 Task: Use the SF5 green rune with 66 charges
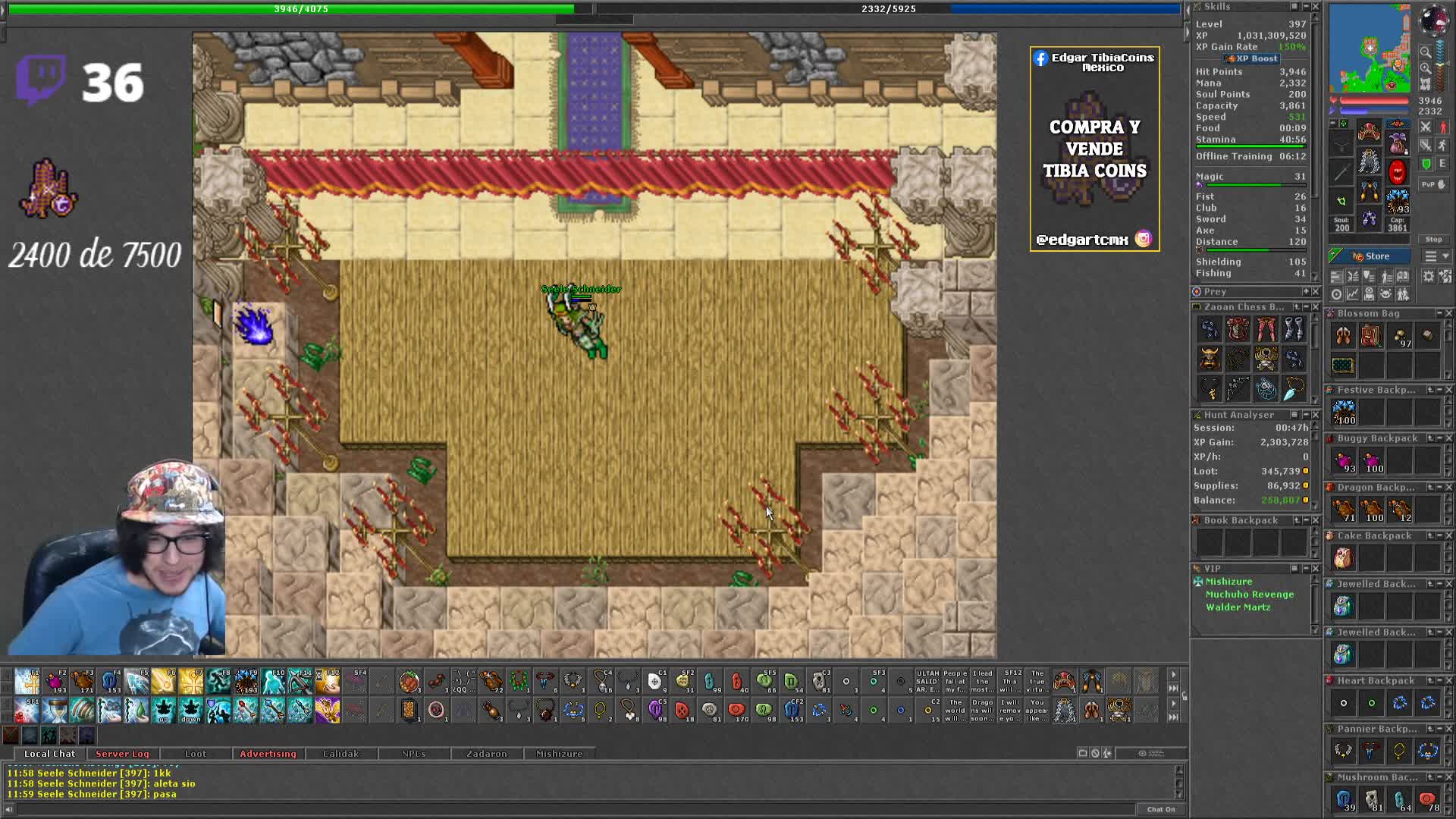[x=764, y=681]
